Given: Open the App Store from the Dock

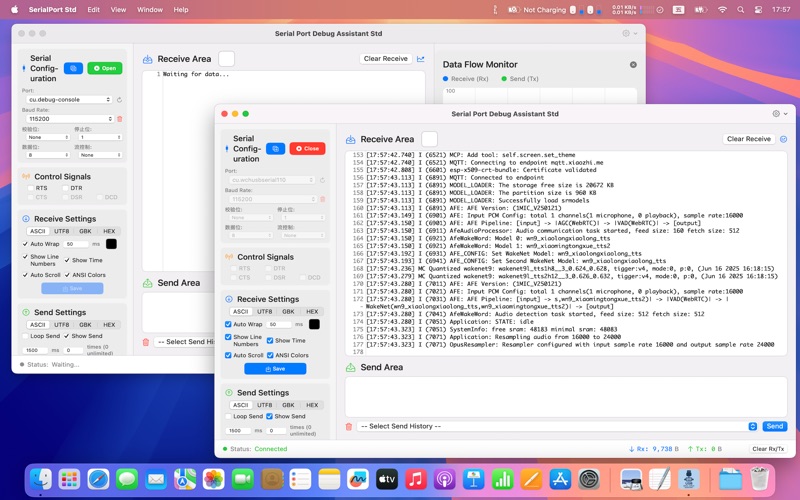Looking at the screenshot, I should point(560,479).
